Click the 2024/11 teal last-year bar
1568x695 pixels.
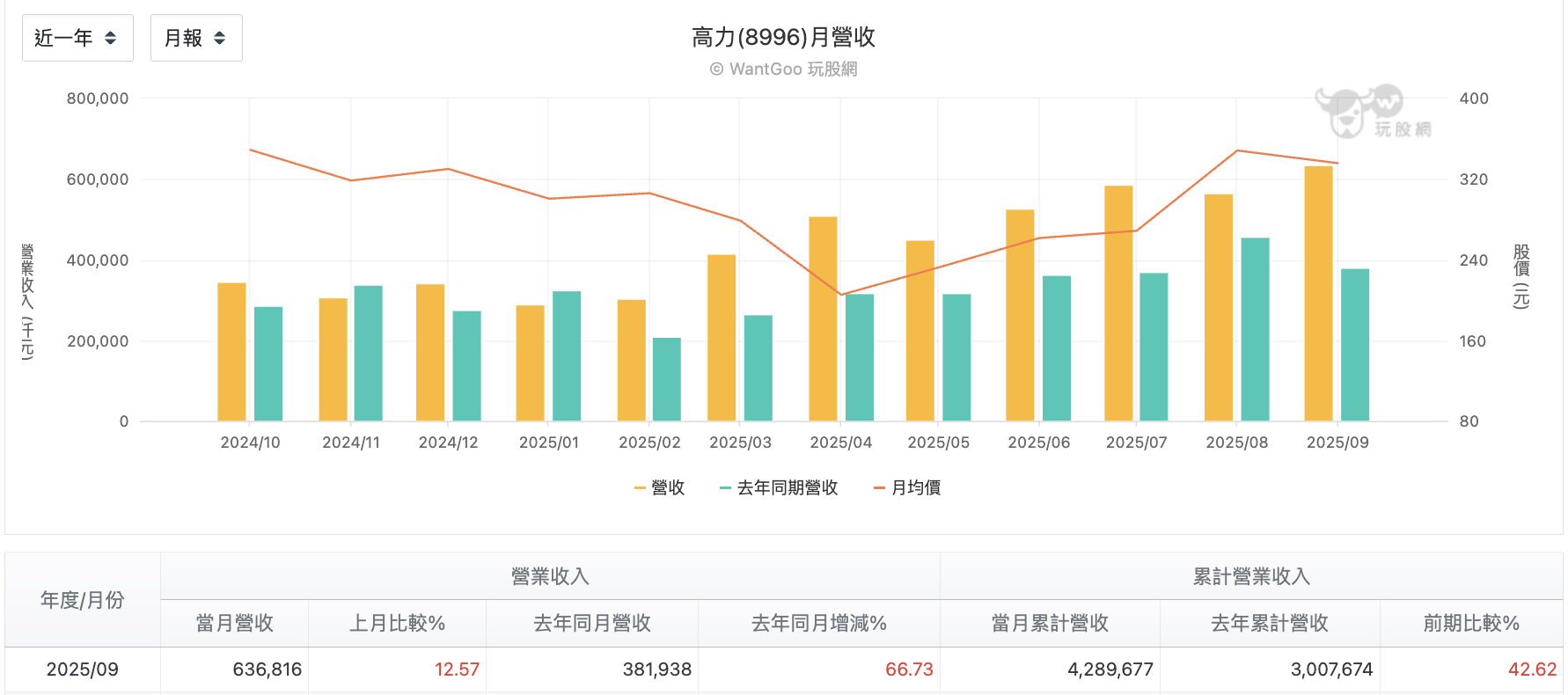coord(368,354)
